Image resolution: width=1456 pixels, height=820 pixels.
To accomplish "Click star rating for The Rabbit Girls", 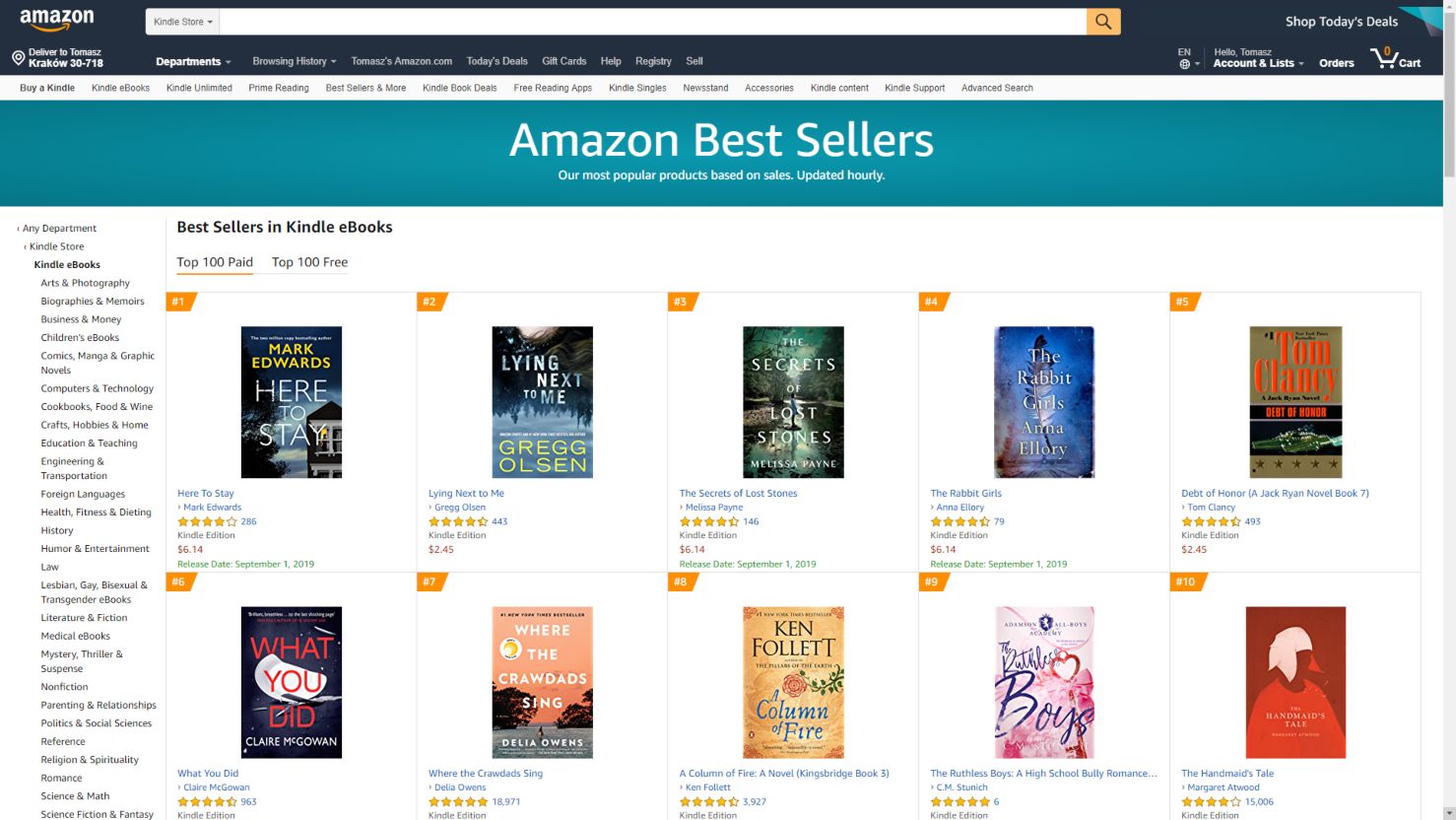I will point(960,521).
